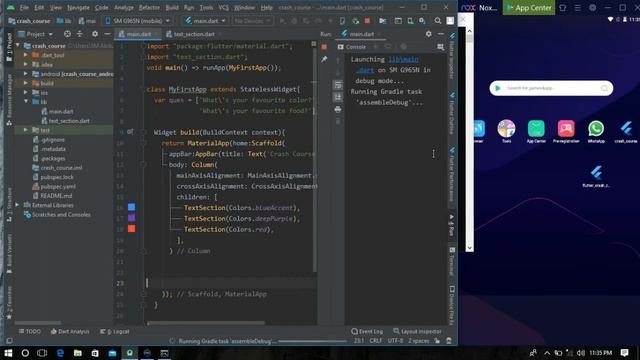Open WhatsApp in Nox emulator
The image size is (640, 360).
point(596,131)
